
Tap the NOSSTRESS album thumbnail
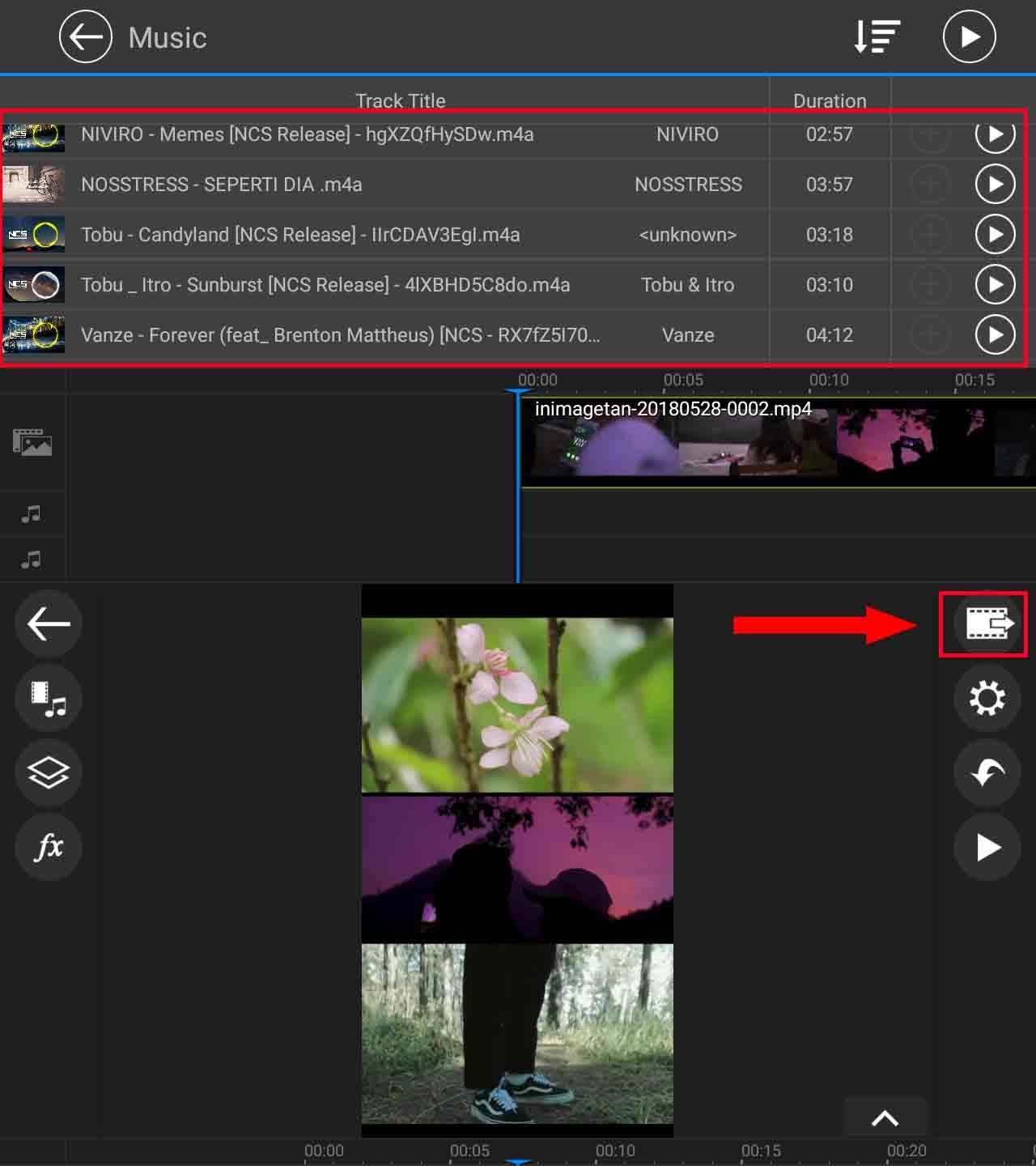coord(33,185)
